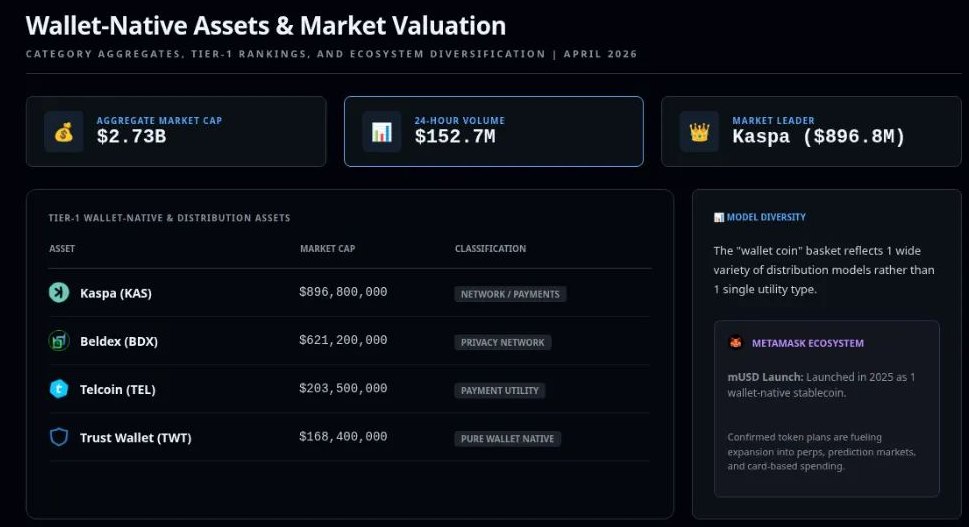Click the Asset column header

62,249
